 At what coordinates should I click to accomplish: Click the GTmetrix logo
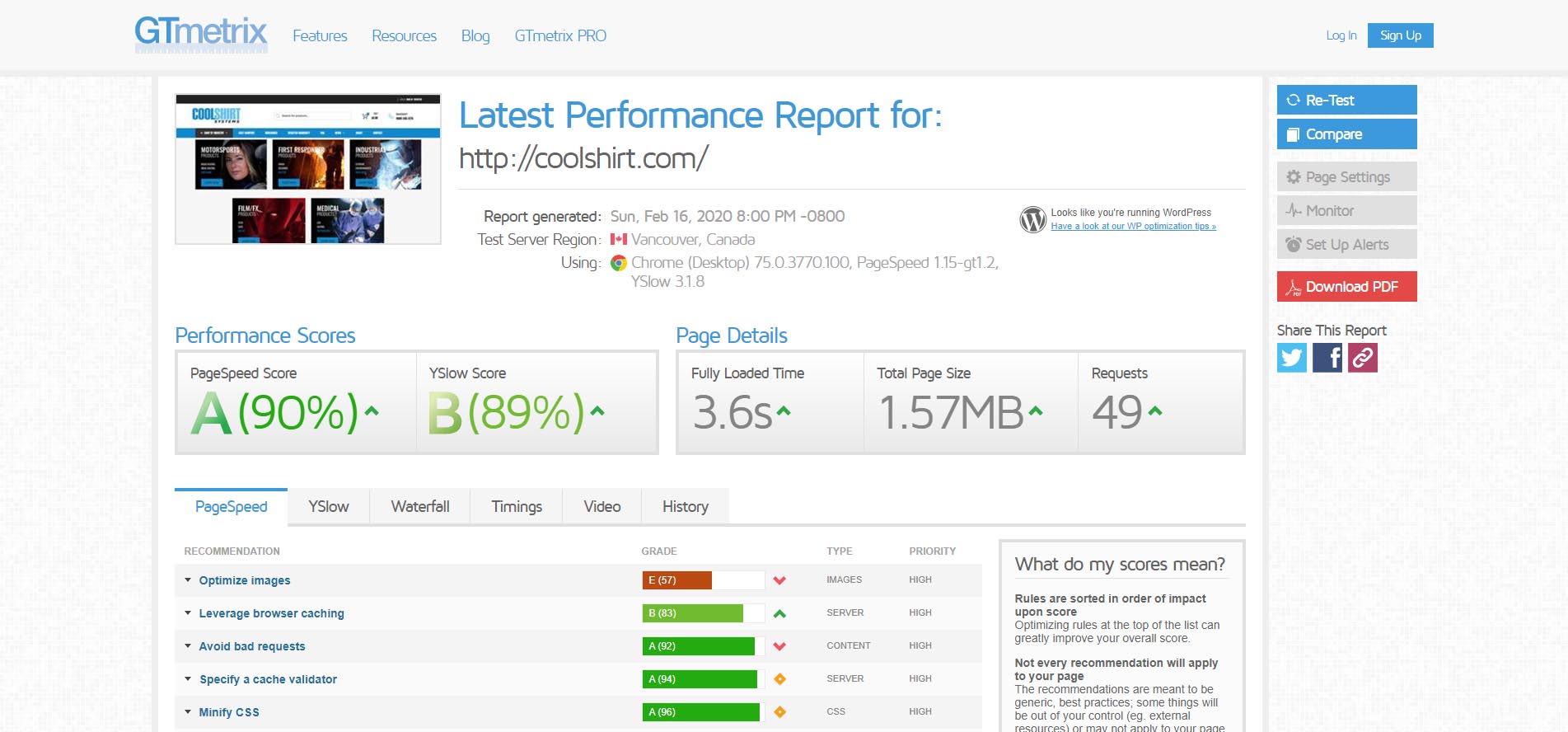(201, 35)
